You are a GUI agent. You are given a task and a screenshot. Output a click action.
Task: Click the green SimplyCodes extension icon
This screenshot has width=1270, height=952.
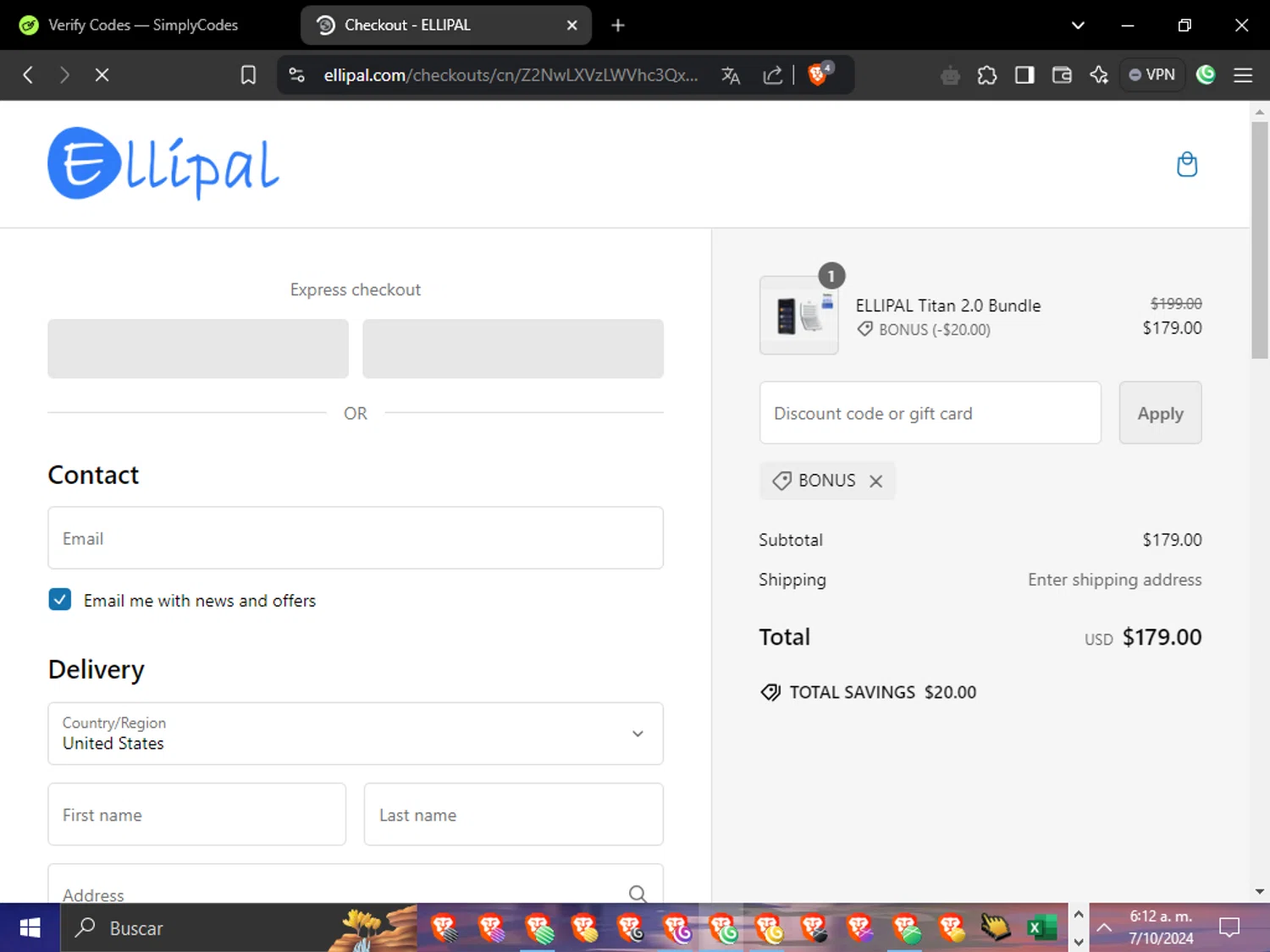pos(1206,75)
